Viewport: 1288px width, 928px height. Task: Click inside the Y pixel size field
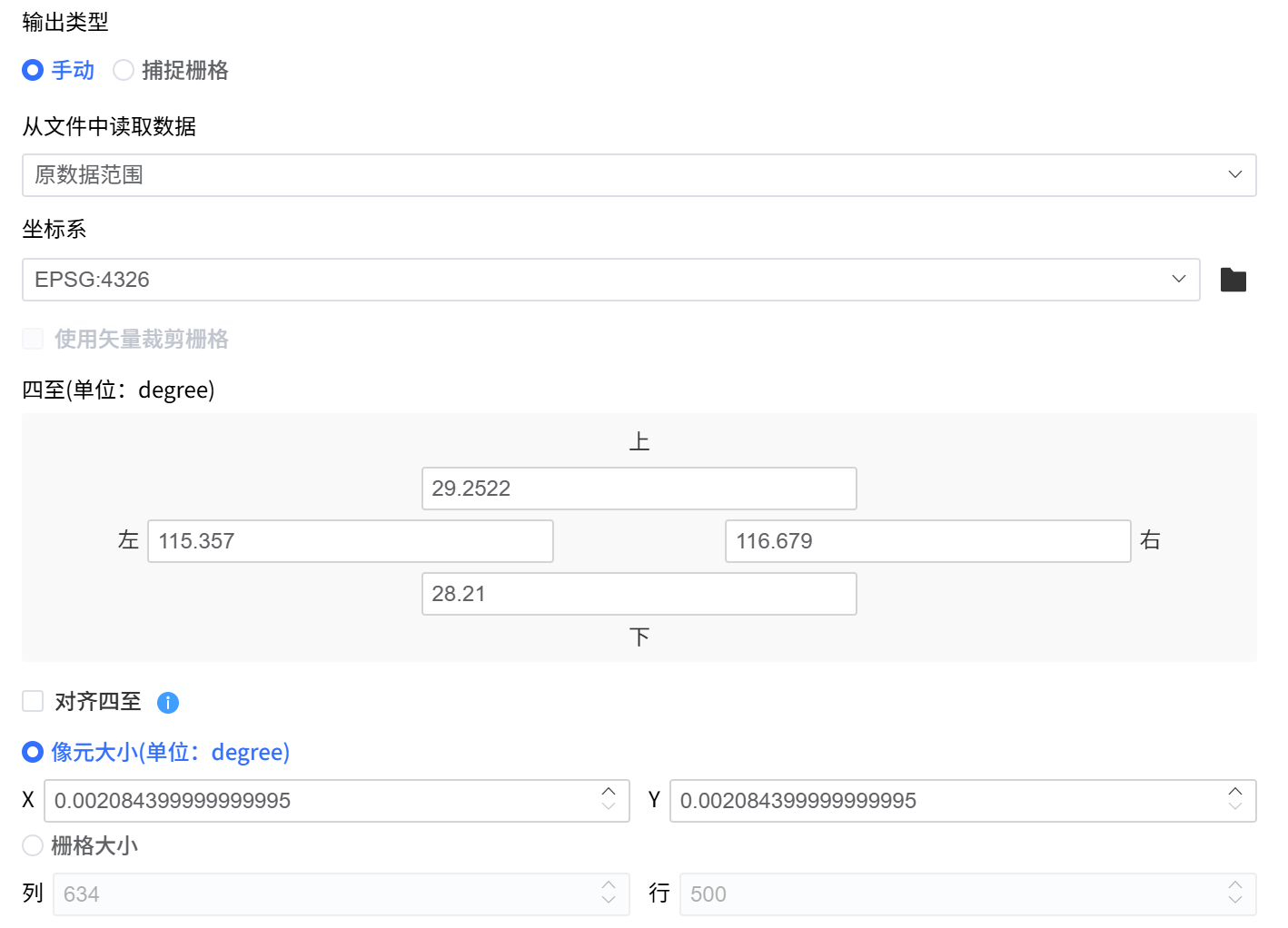pyautogui.click(x=945, y=801)
